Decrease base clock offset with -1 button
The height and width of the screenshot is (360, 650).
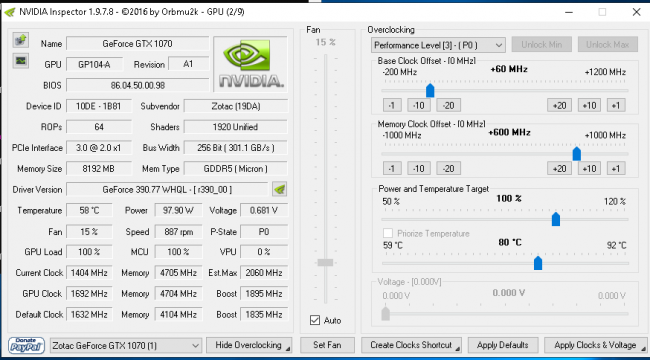392,105
